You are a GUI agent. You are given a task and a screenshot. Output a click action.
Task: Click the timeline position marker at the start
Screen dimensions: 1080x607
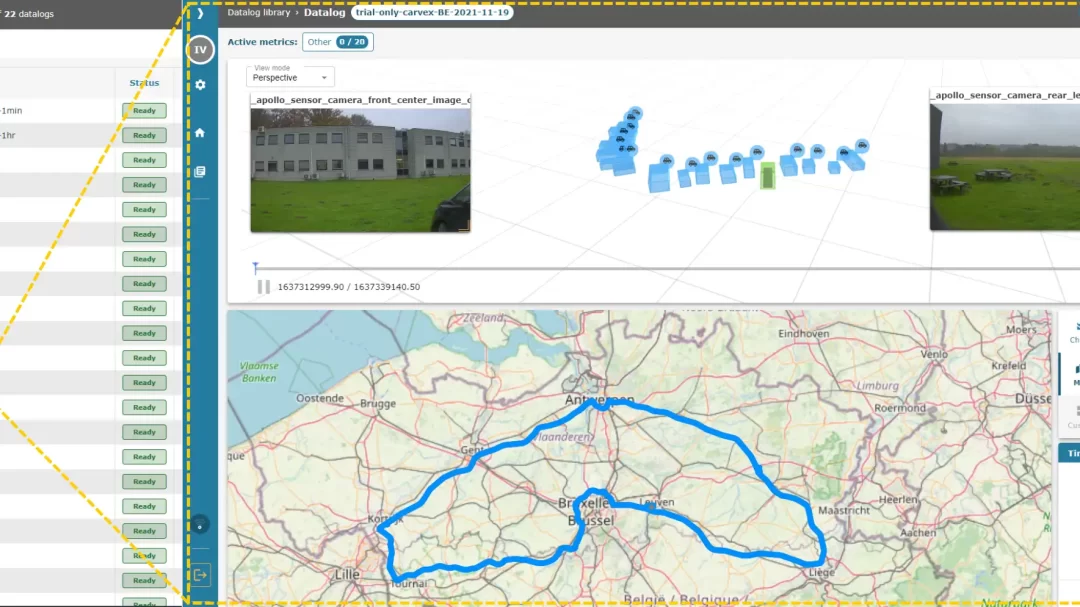coord(256,266)
